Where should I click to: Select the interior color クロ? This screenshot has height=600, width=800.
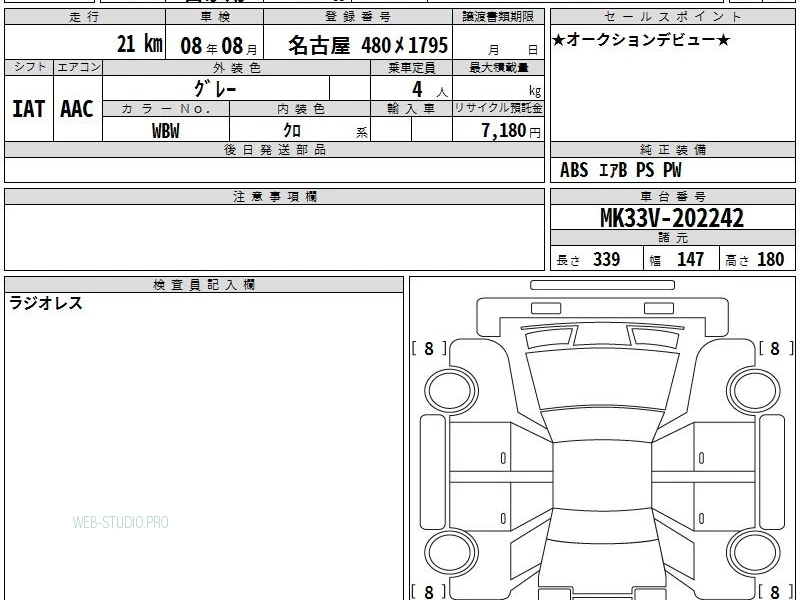tap(292, 131)
